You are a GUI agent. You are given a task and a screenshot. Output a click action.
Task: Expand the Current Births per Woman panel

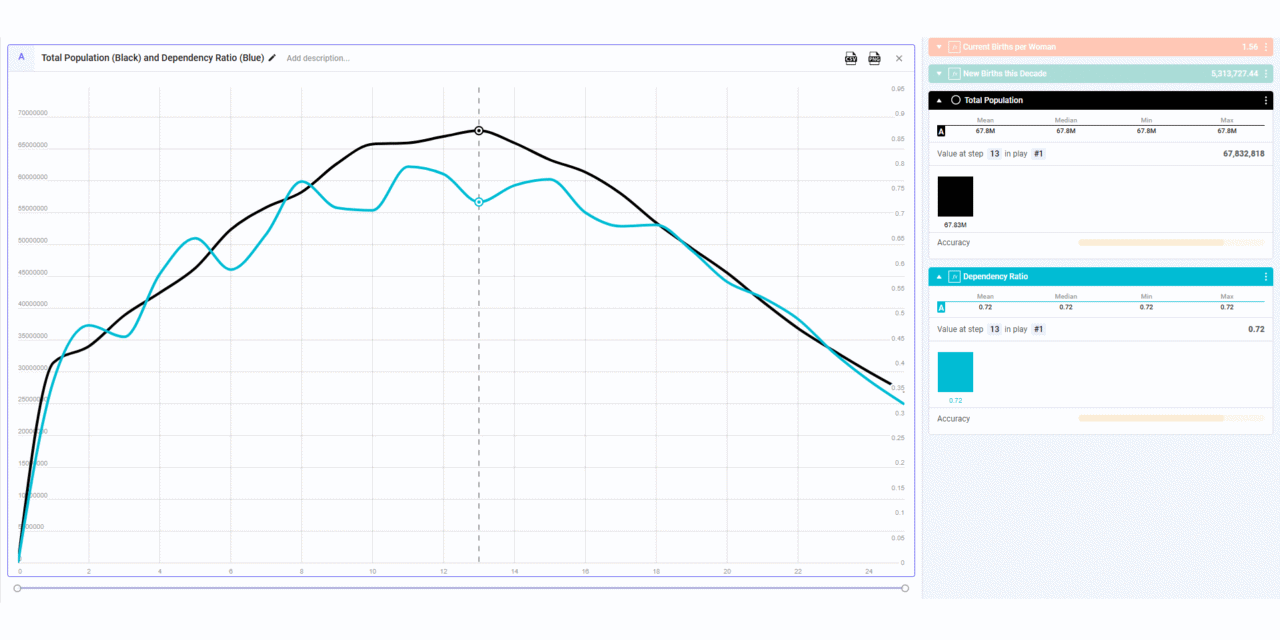[x=939, y=47]
